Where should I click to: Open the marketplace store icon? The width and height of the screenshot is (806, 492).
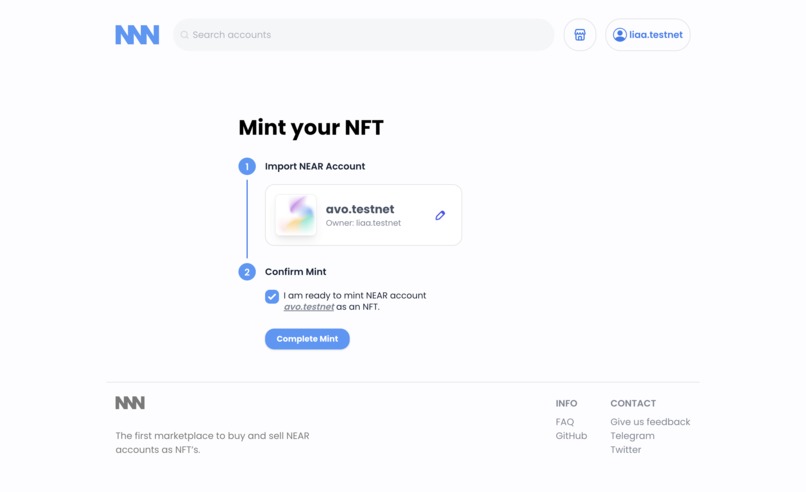pos(580,35)
